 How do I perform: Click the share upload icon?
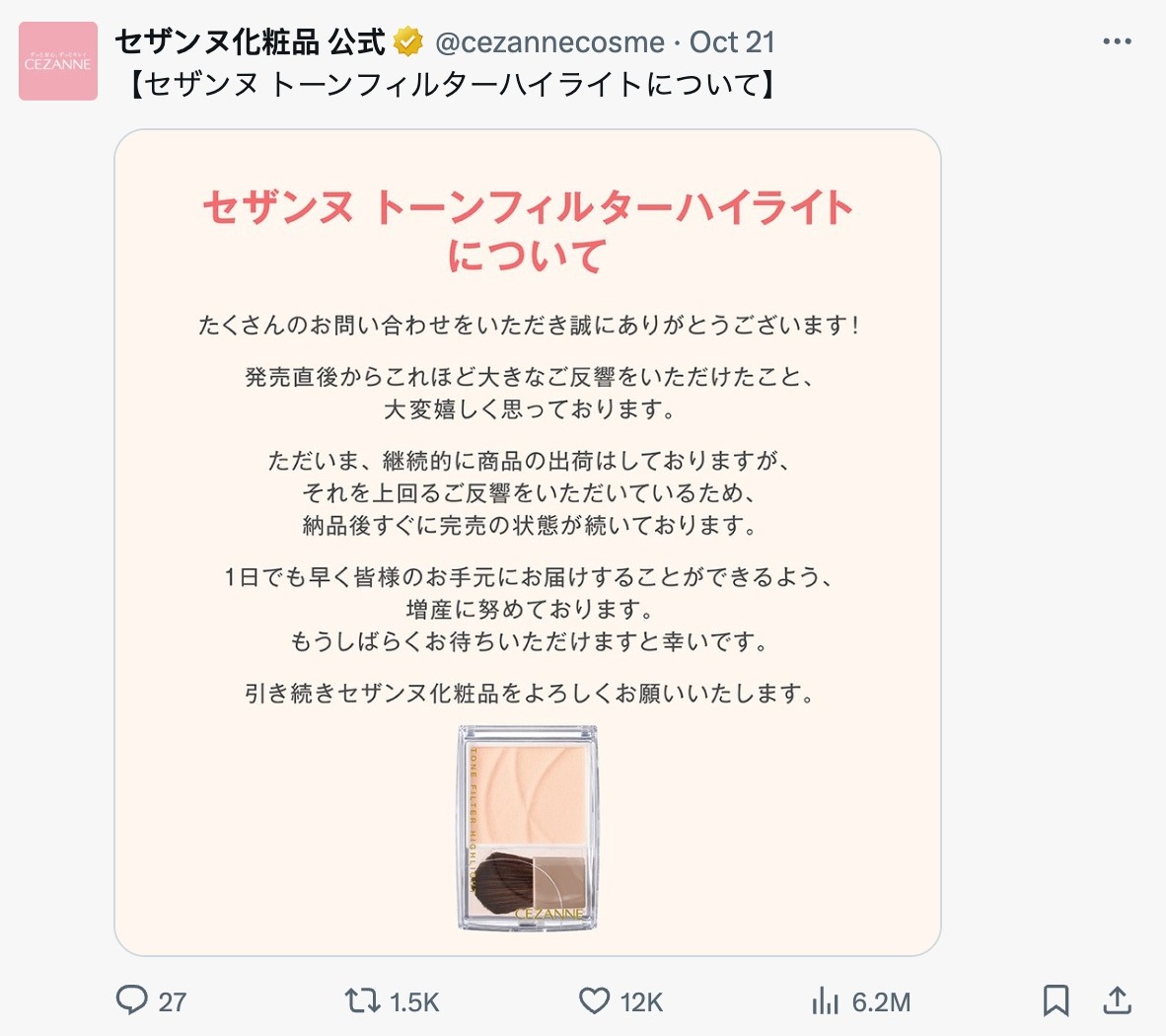1116,1000
